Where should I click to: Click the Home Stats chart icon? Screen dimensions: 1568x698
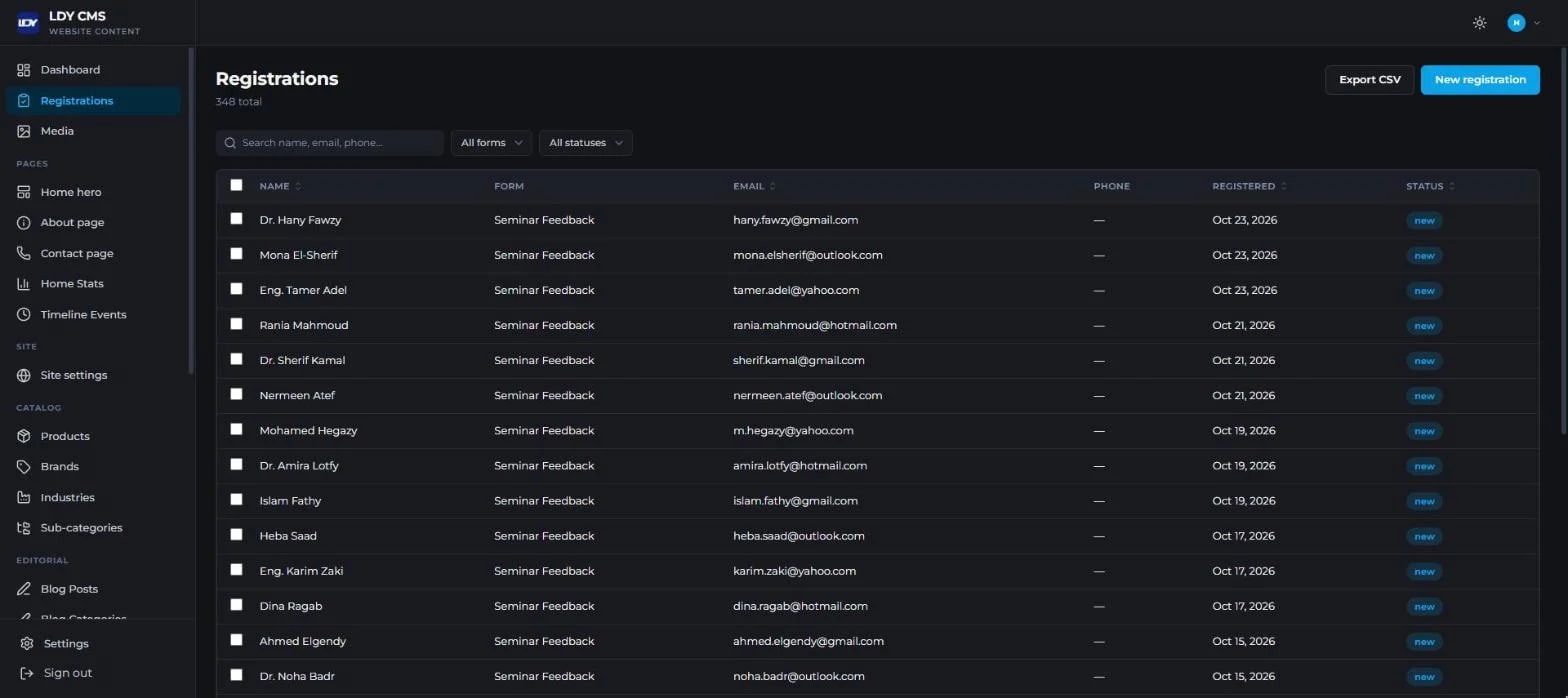coord(24,284)
